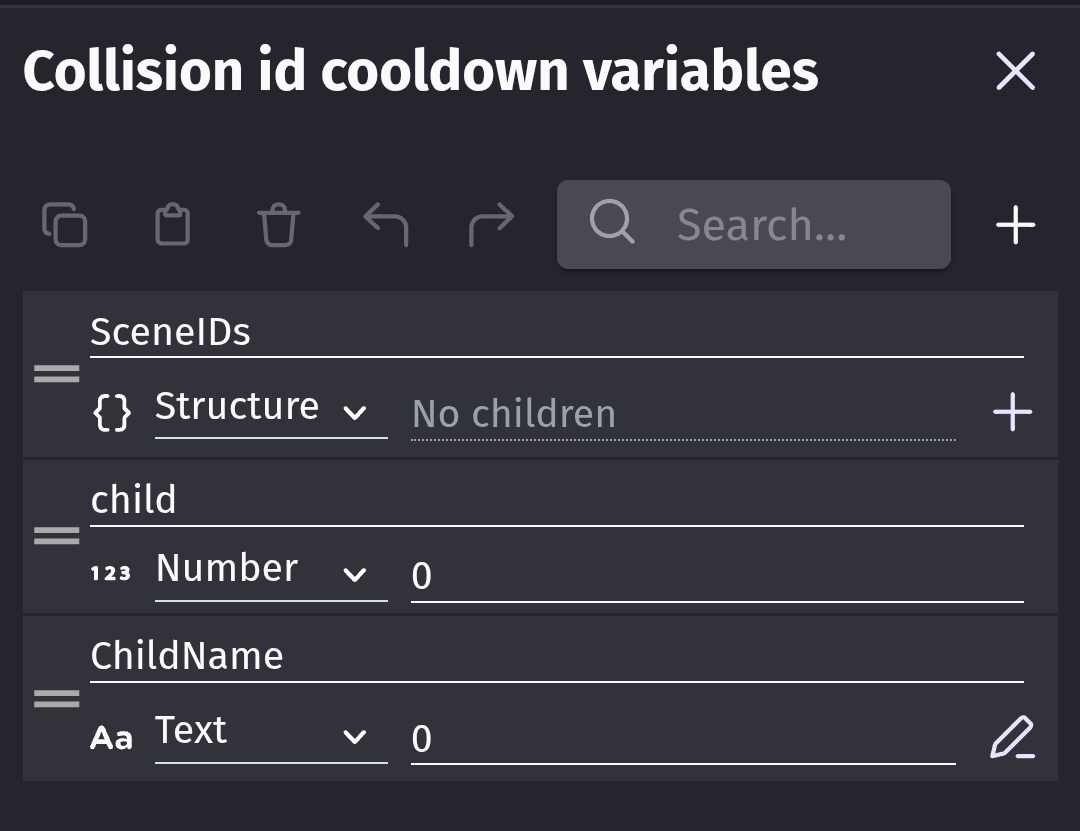Open the ChildName text editor pencil
This screenshot has height=831, width=1080.
tap(1012, 738)
